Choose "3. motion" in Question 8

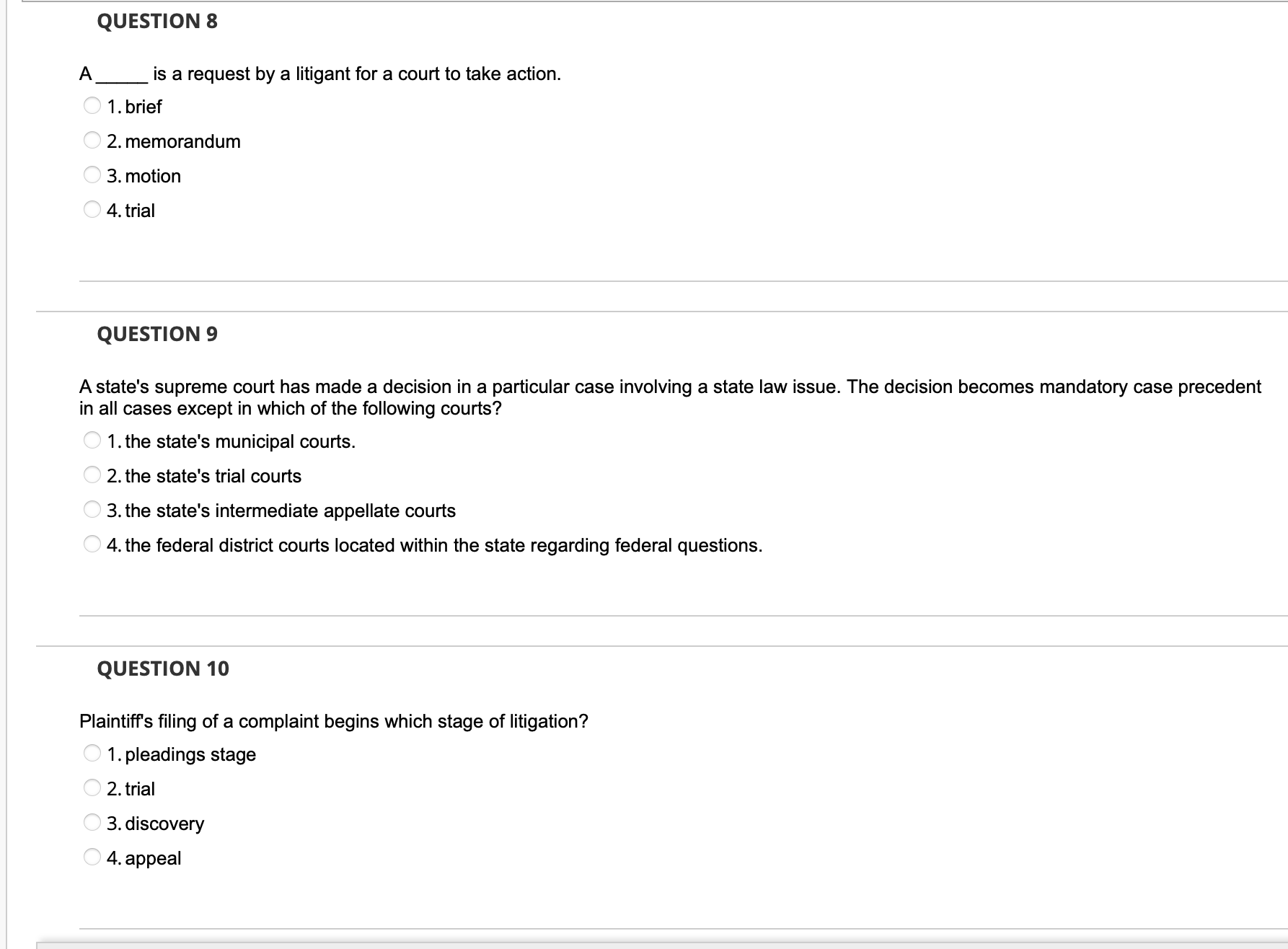pos(91,175)
